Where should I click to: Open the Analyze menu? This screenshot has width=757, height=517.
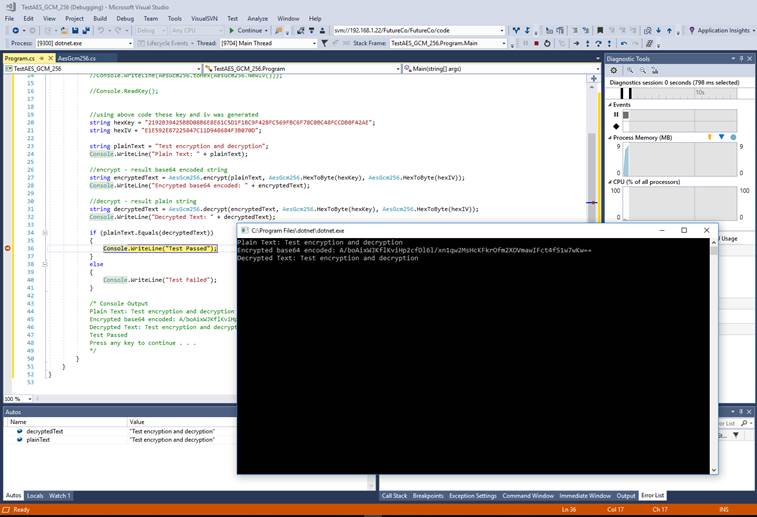coord(257,18)
